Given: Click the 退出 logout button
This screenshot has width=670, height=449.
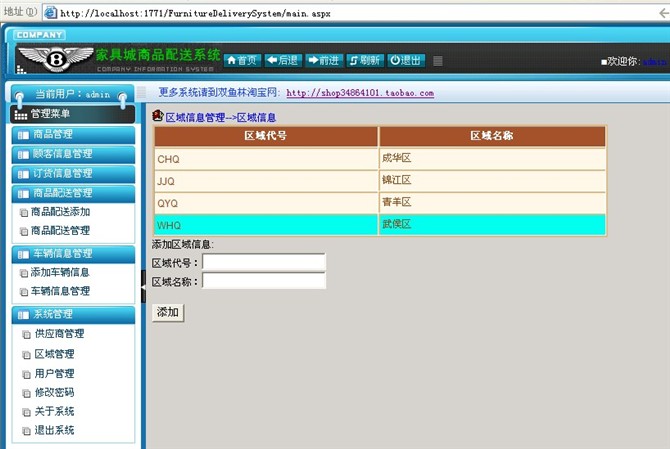Looking at the screenshot, I should pos(406,60).
